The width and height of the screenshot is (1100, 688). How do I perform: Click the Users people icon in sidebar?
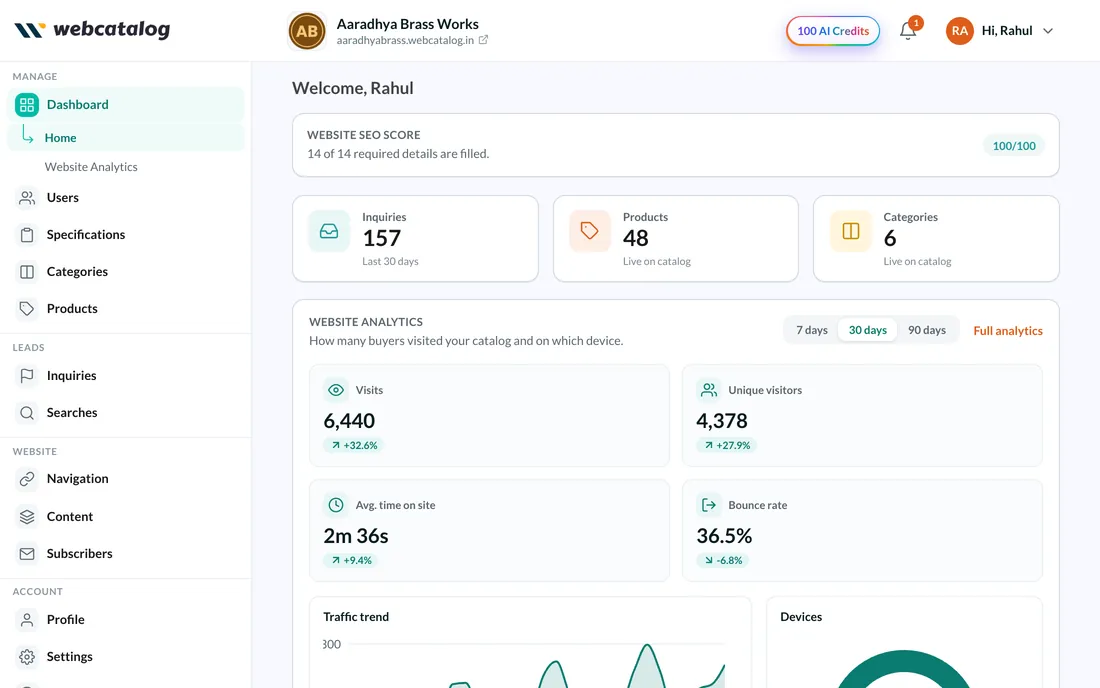(27, 198)
